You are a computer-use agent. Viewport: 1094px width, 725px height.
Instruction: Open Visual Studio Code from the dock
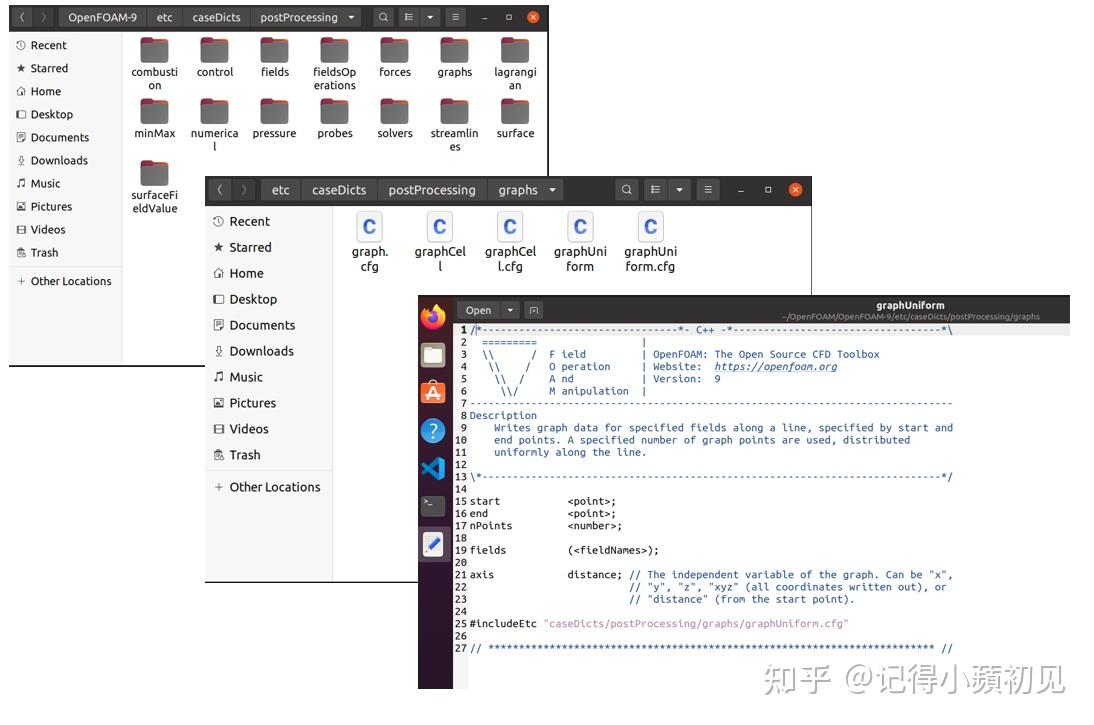coord(433,468)
